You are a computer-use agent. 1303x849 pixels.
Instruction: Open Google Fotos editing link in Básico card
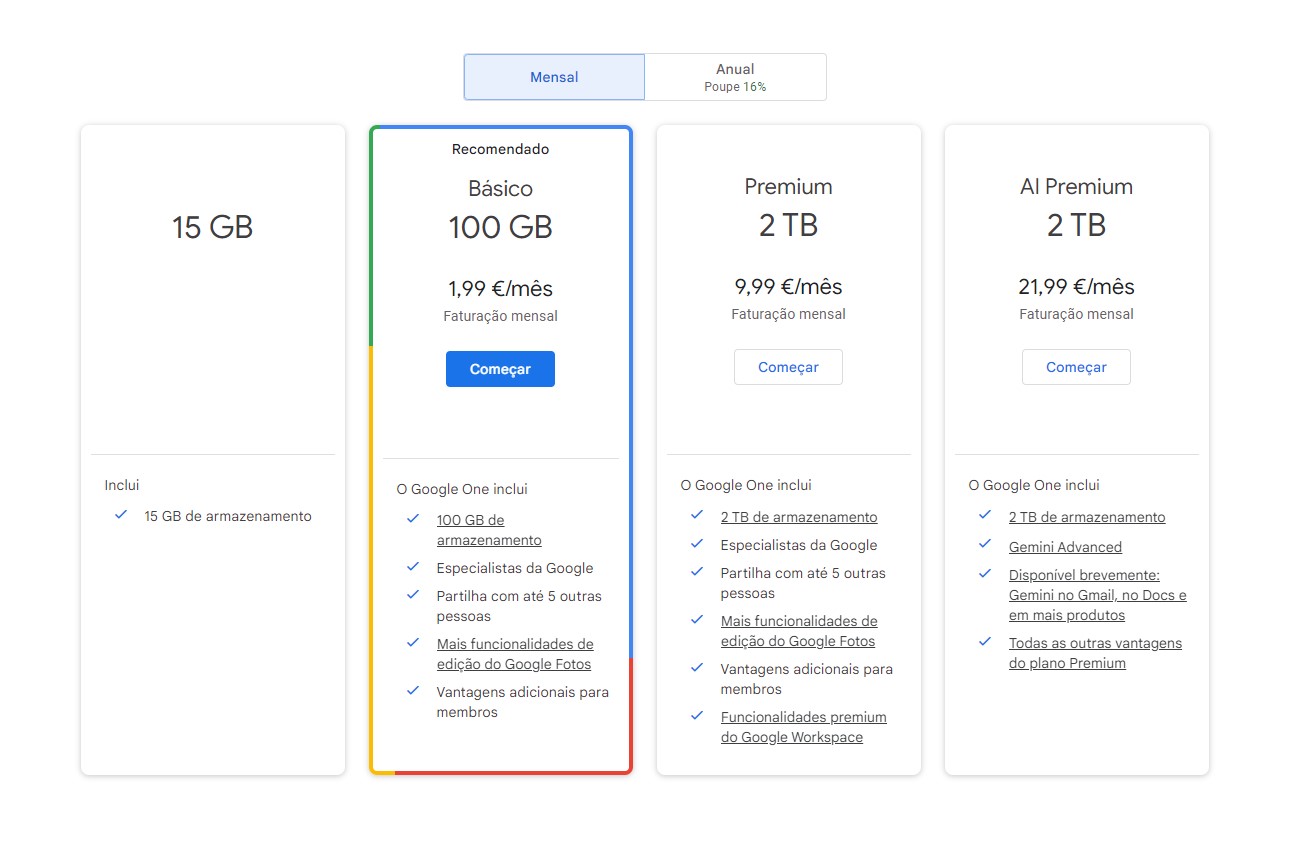click(515, 654)
